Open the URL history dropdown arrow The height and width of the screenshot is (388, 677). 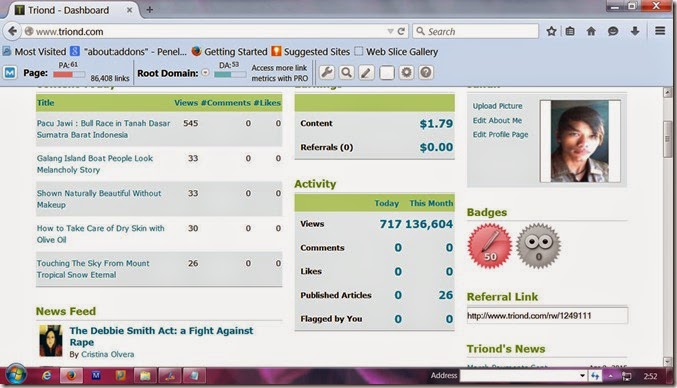point(390,31)
